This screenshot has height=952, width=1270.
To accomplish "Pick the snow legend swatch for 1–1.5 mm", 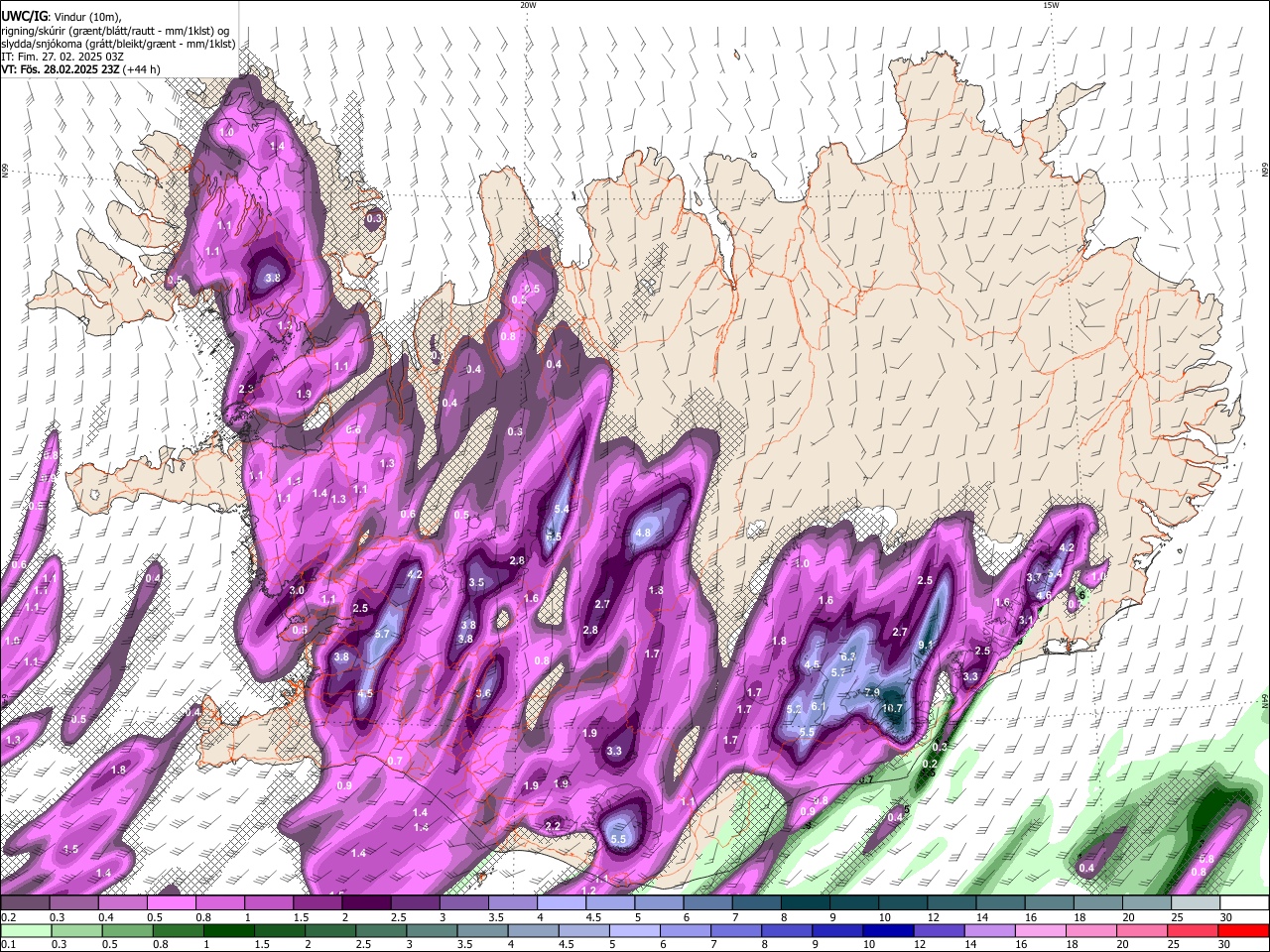I will click(x=269, y=903).
